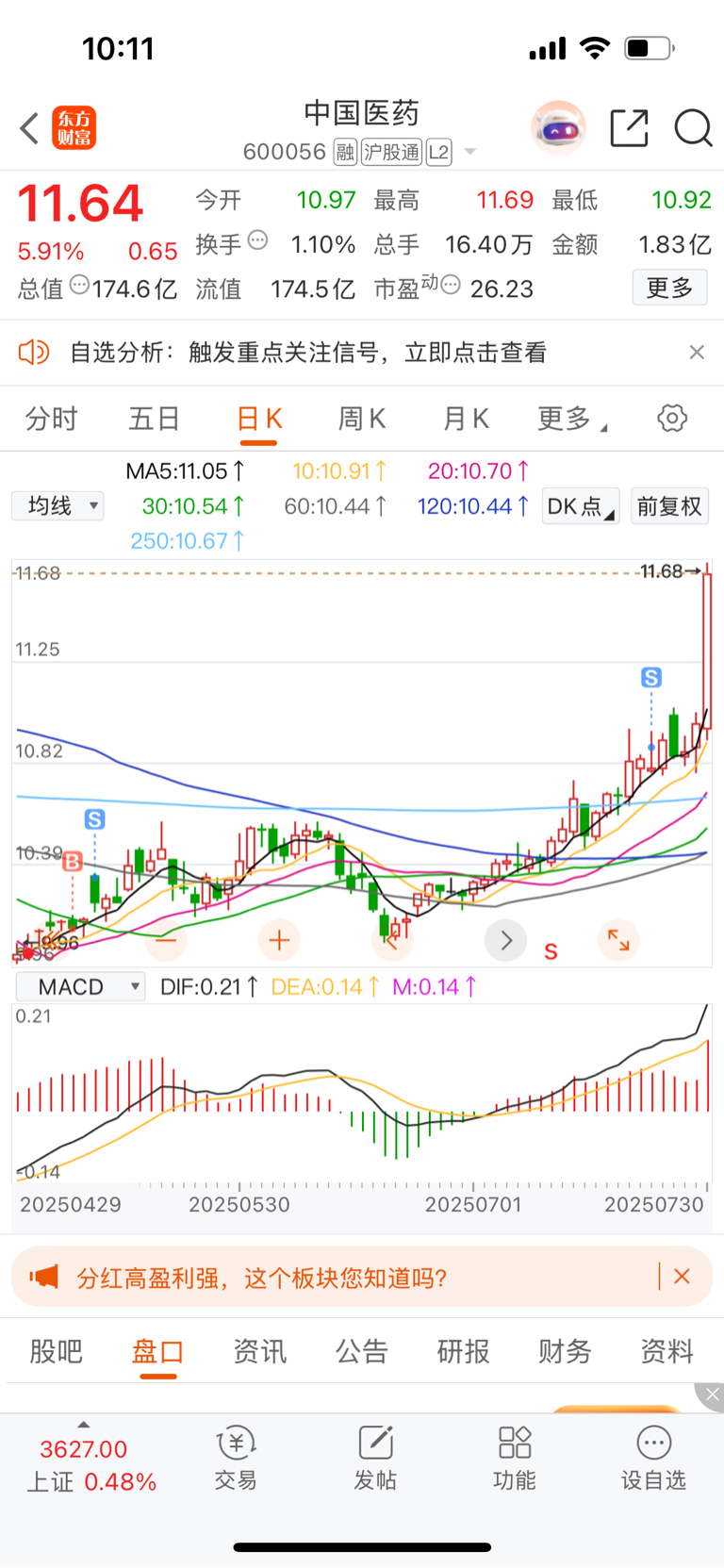This screenshot has height=1568, width=724.
Task: Close the floating corner overlay
Action: (x=712, y=1395)
